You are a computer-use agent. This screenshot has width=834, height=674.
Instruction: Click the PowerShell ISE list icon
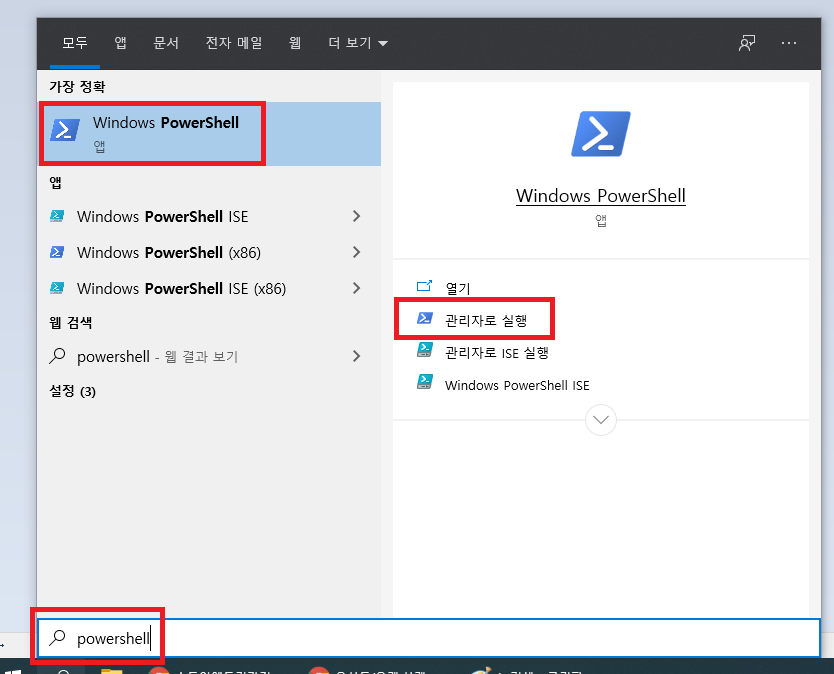click(57, 215)
